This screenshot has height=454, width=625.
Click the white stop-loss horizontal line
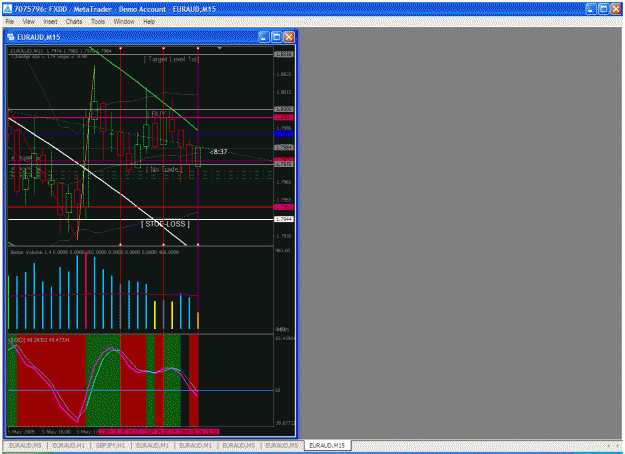pos(140,220)
